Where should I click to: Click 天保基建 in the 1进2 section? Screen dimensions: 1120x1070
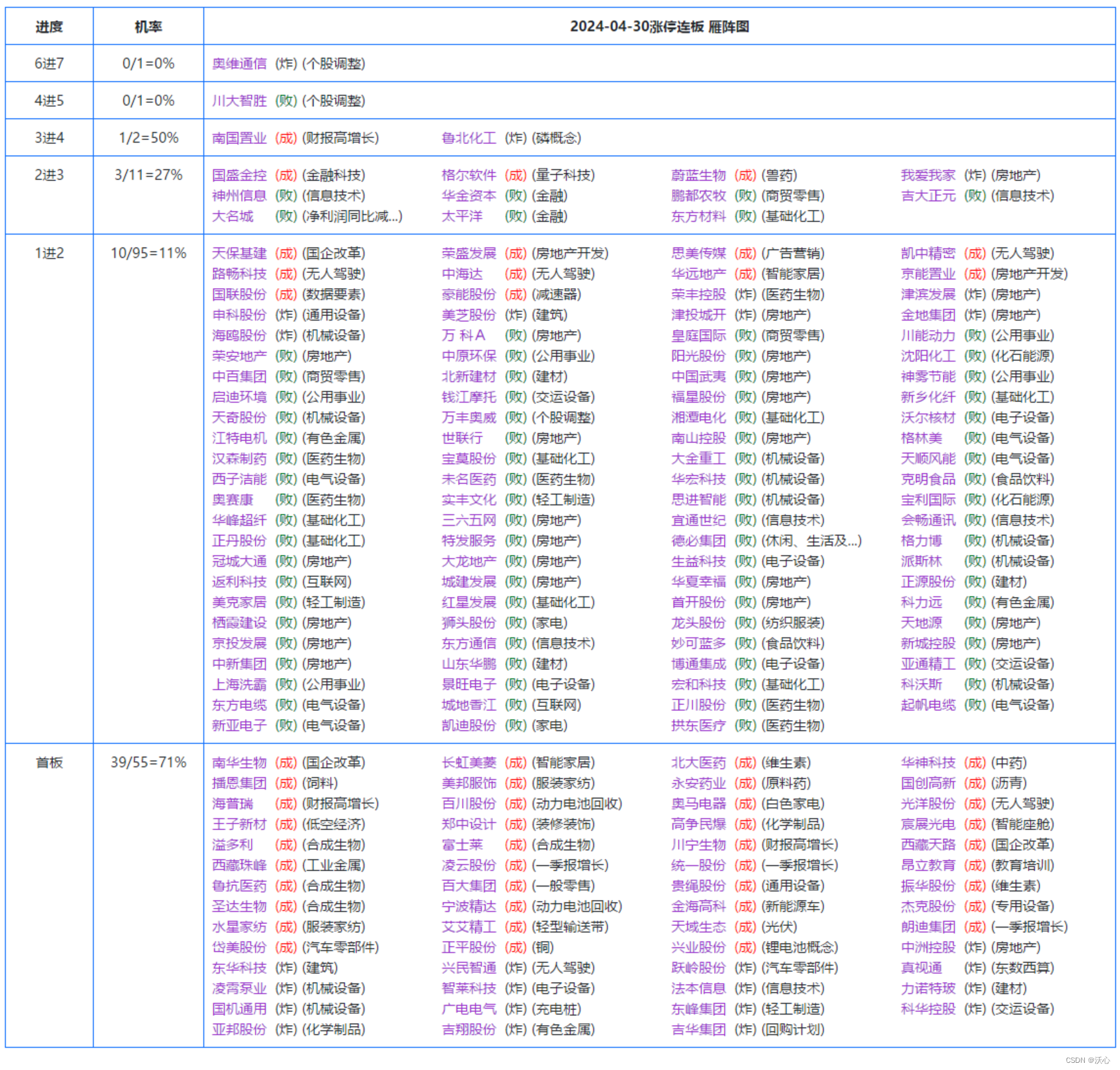tap(239, 253)
